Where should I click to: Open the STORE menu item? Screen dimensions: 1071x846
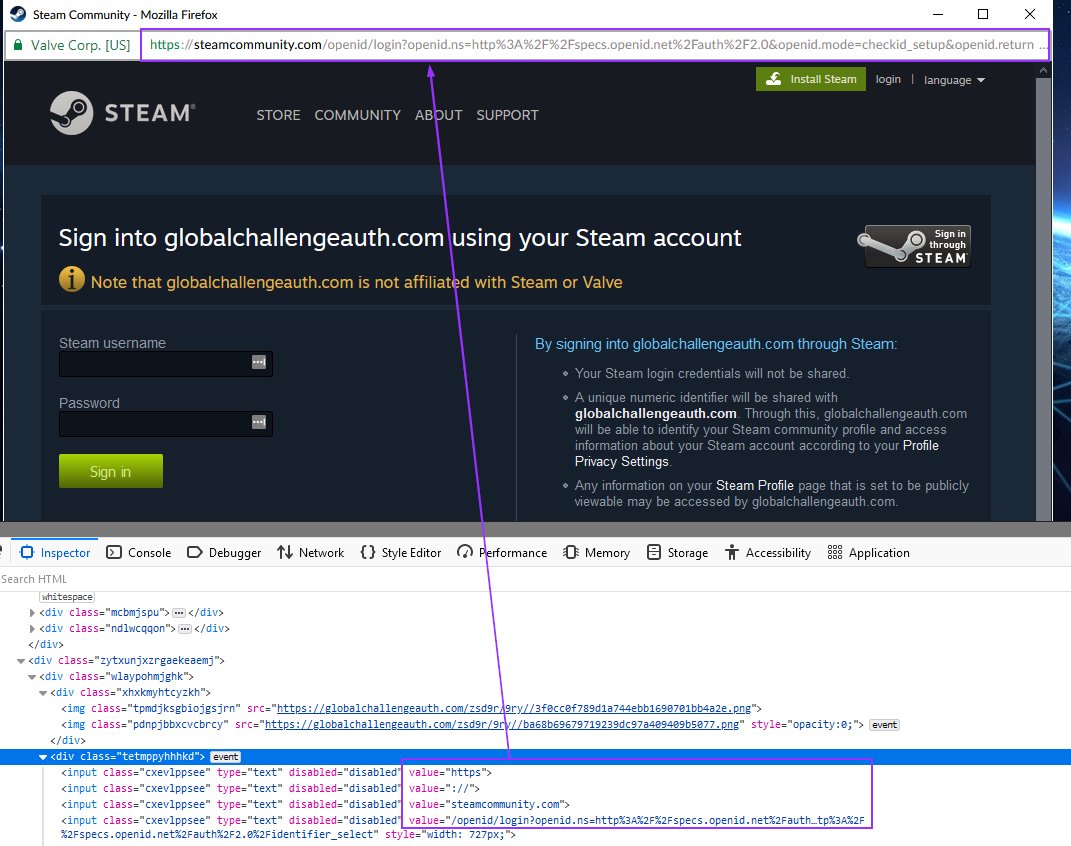pyautogui.click(x=278, y=115)
